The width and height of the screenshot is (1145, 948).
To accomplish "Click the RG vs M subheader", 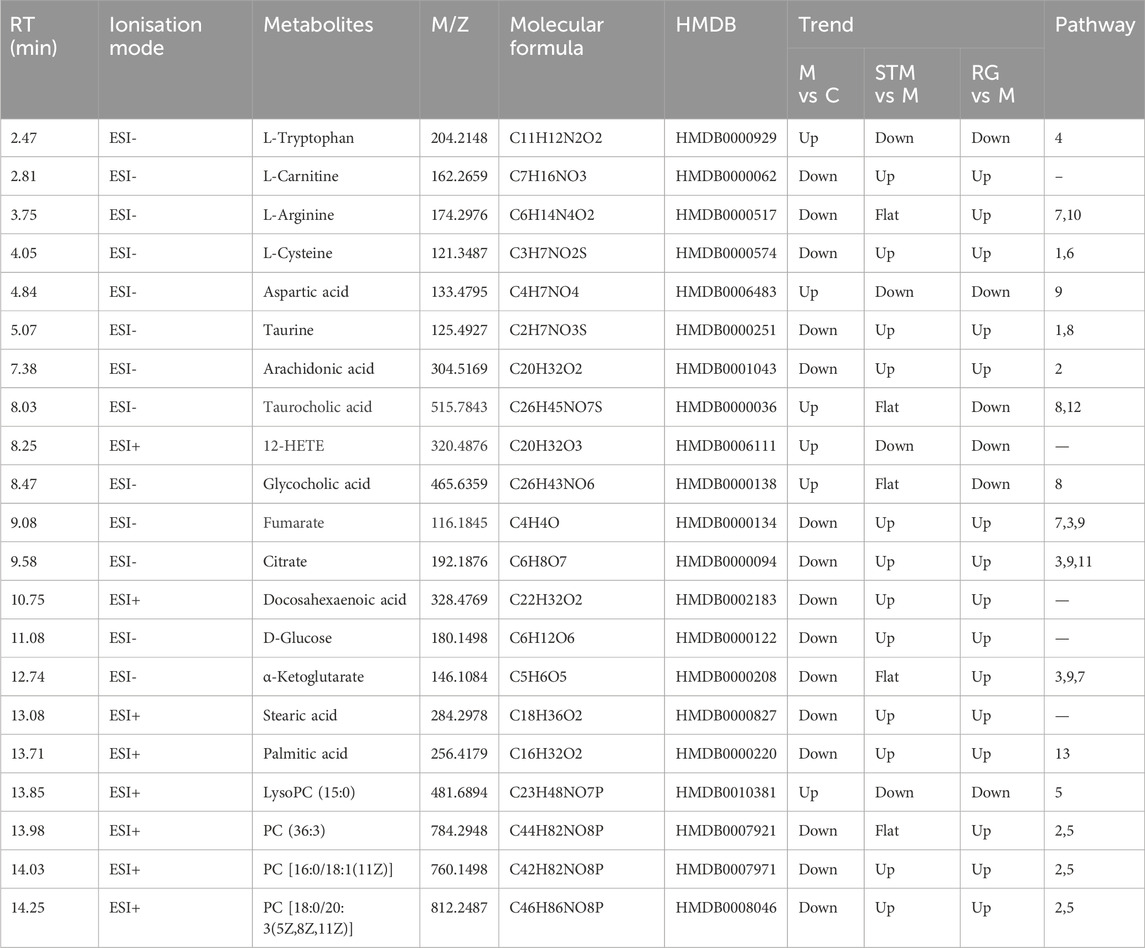I will [991, 82].
